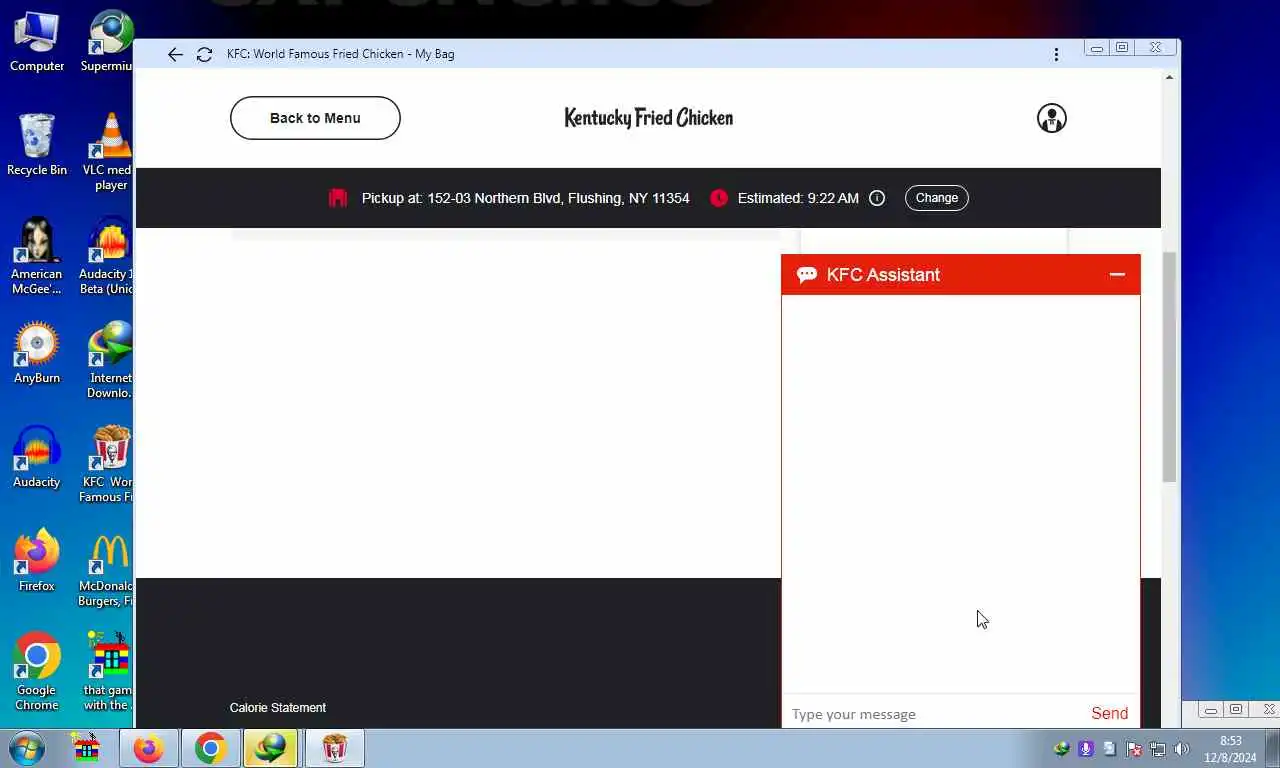Open KFC World Famous desktop shortcut

point(108,464)
